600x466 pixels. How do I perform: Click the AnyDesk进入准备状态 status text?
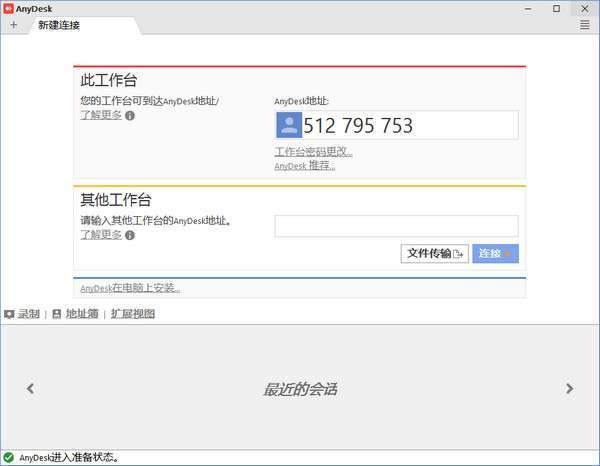click(x=70, y=457)
